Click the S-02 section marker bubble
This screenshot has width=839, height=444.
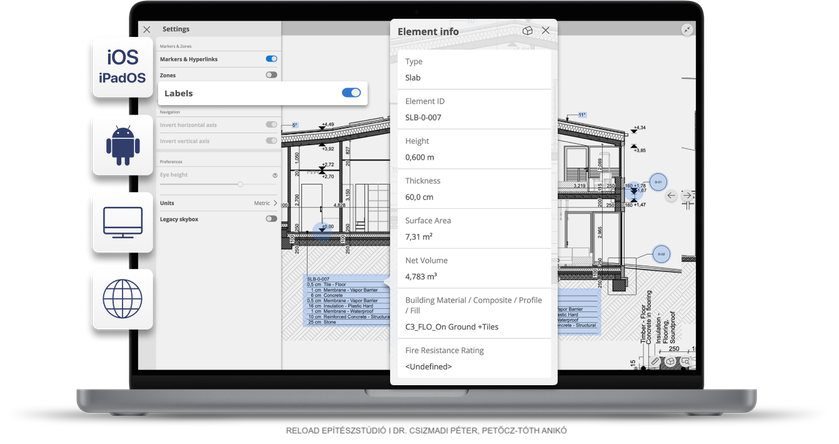tap(661, 254)
